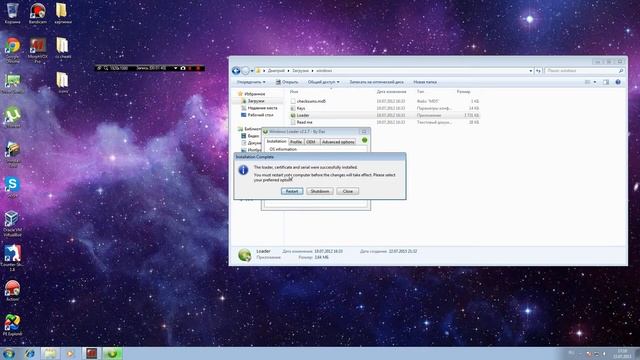Sort by the Размер column header

(463, 92)
